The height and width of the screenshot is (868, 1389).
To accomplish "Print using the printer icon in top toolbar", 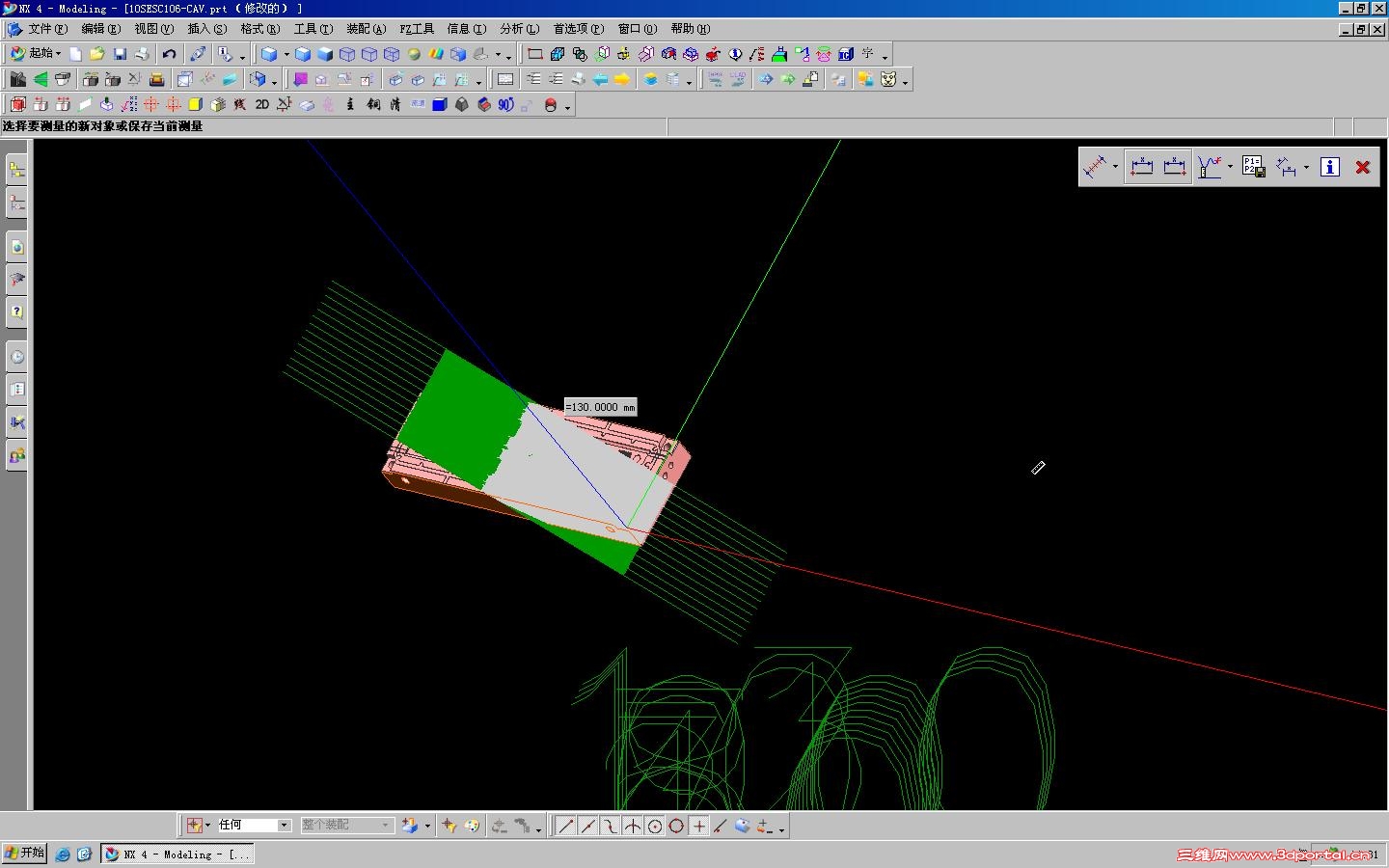I will tap(142, 54).
